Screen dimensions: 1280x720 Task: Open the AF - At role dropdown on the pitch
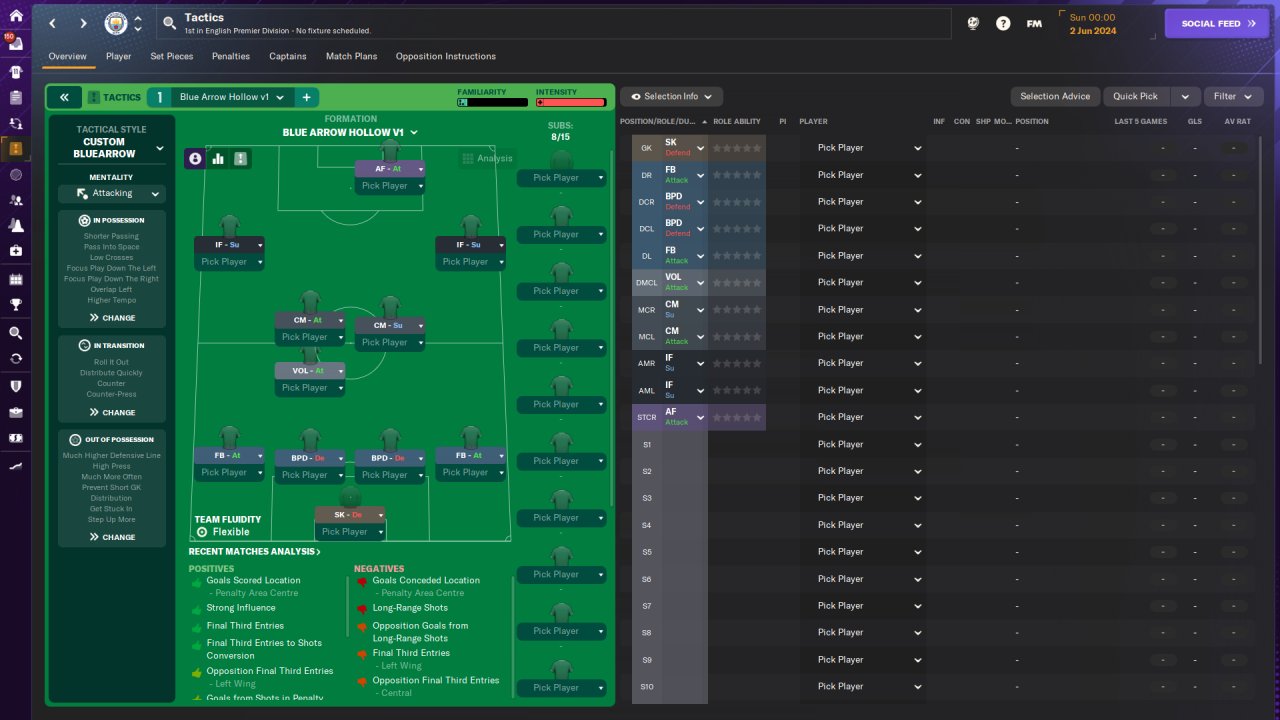421,169
